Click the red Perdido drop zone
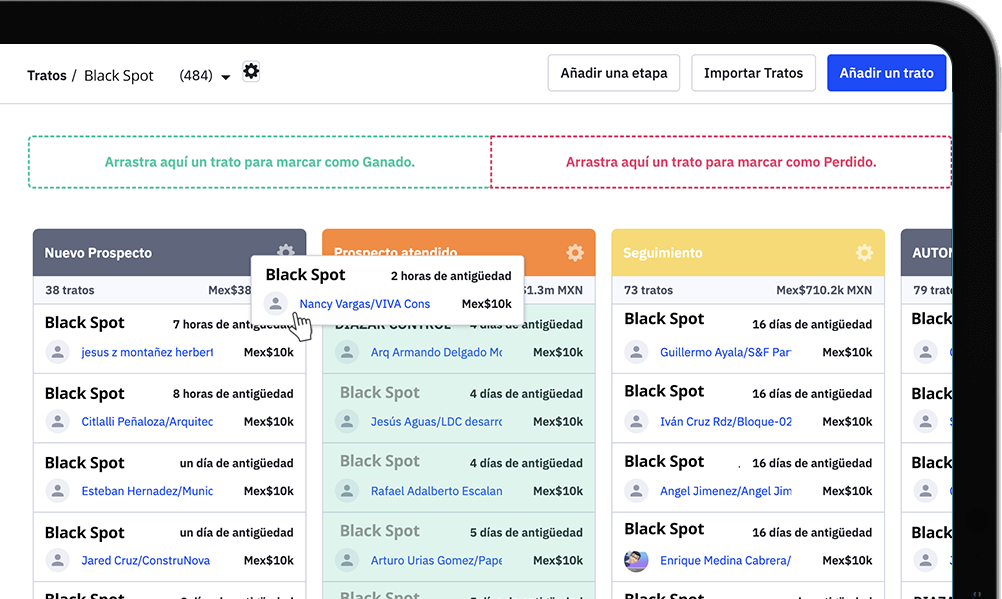The image size is (1002, 599). tap(721, 162)
